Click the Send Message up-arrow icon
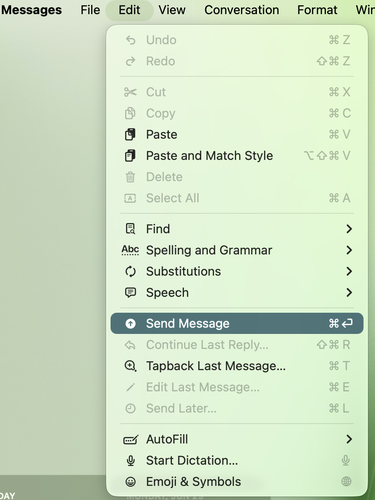Image resolution: width=375 pixels, height=500 pixels. pos(130,323)
